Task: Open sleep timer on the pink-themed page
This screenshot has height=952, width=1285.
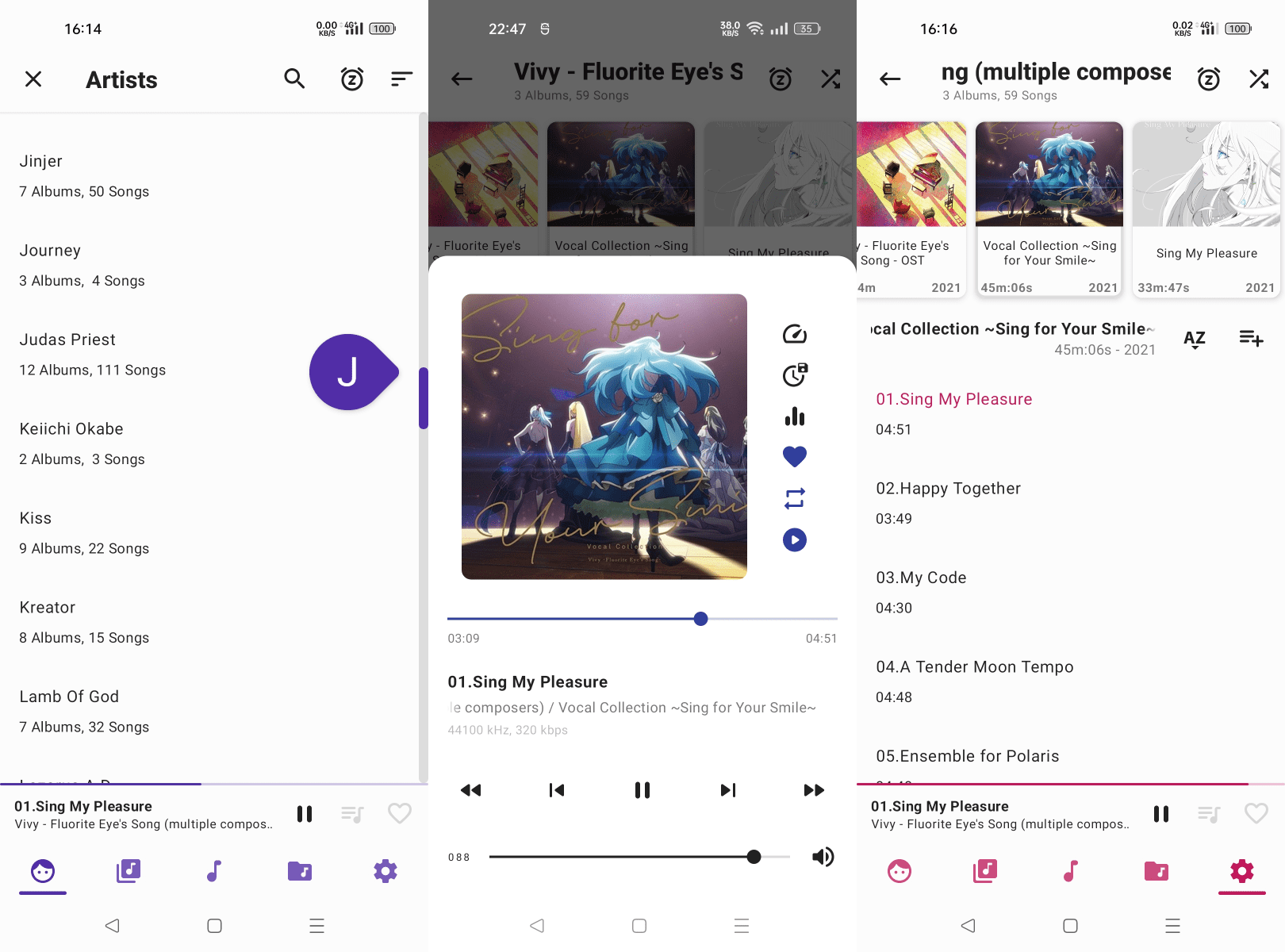Action: pos(1209,79)
